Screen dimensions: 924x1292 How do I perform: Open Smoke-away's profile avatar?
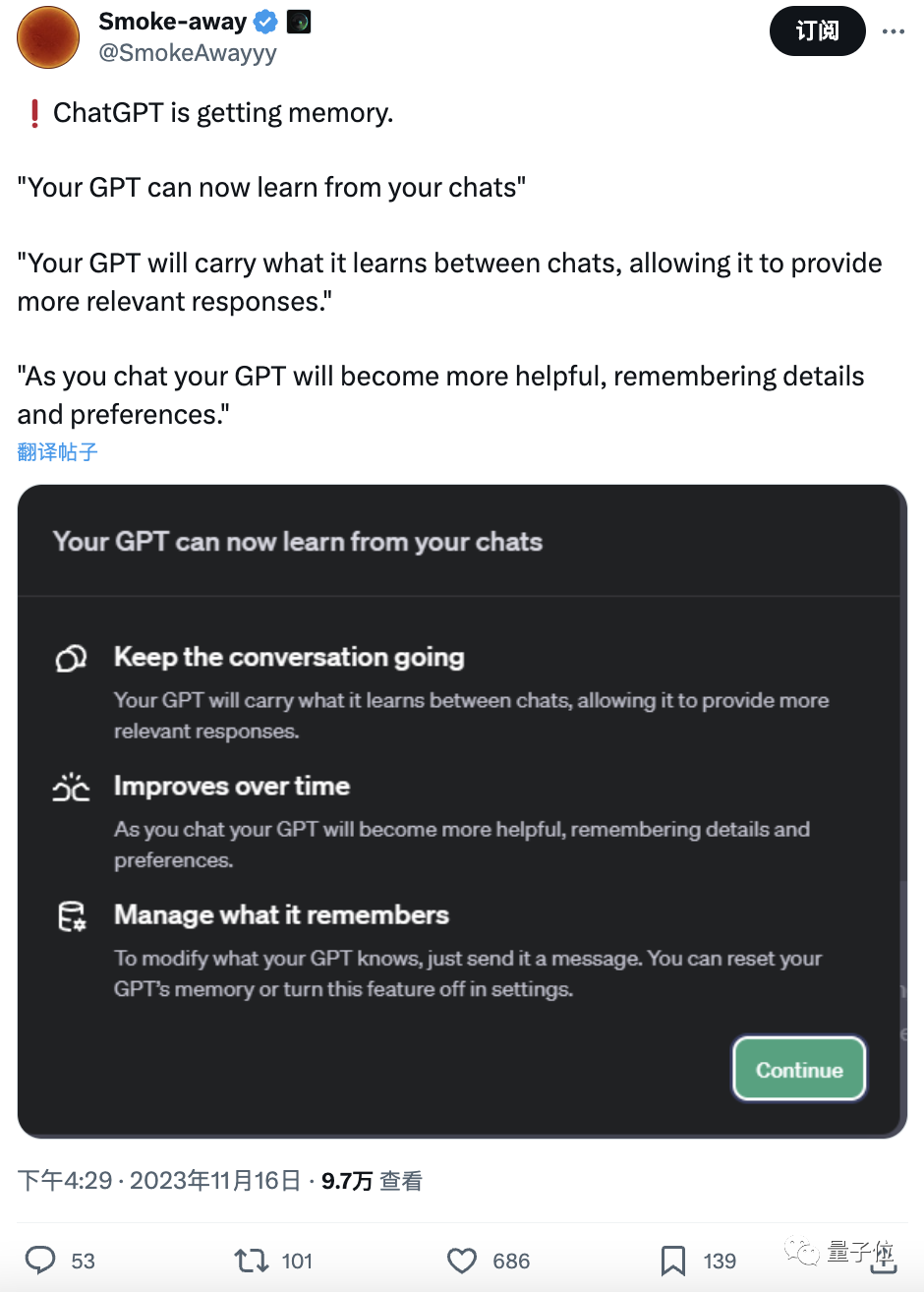point(49,37)
